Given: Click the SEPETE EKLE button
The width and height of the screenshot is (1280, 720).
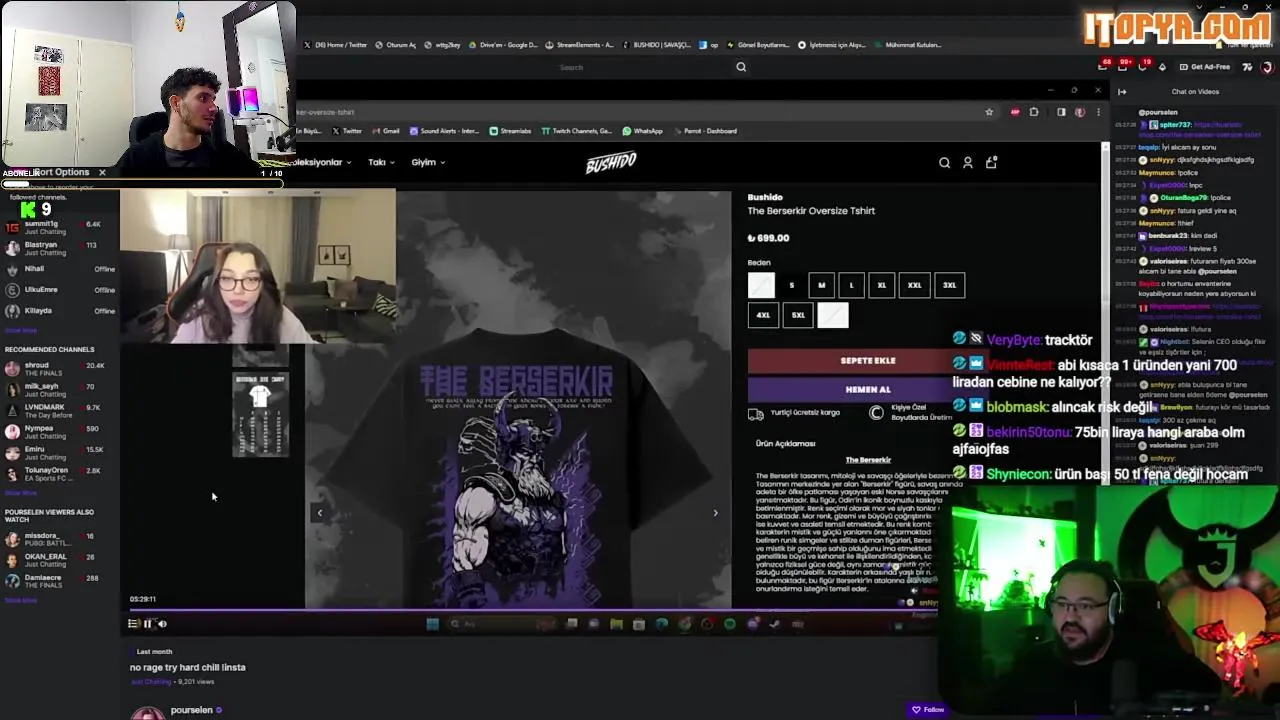Looking at the screenshot, I should [868, 361].
